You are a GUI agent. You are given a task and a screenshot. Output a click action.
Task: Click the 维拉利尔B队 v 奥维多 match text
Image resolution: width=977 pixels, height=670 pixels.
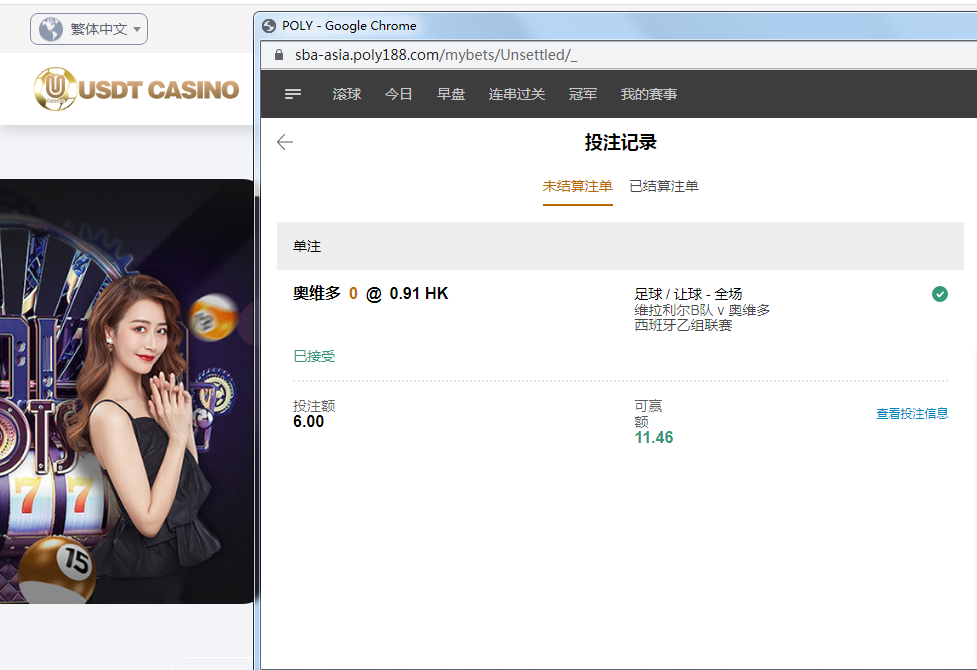702,310
